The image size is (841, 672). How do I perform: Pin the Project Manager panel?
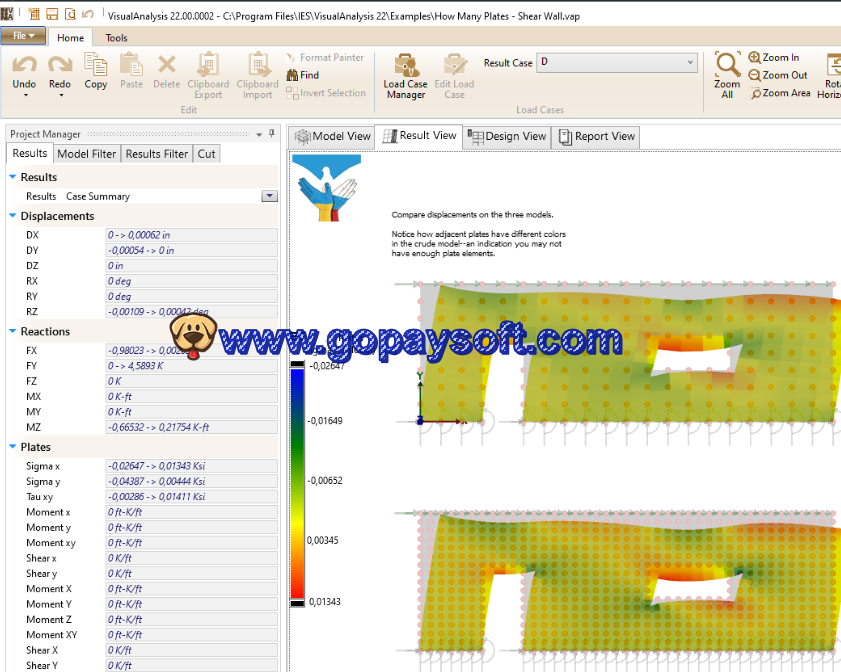click(x=272, y=134)
